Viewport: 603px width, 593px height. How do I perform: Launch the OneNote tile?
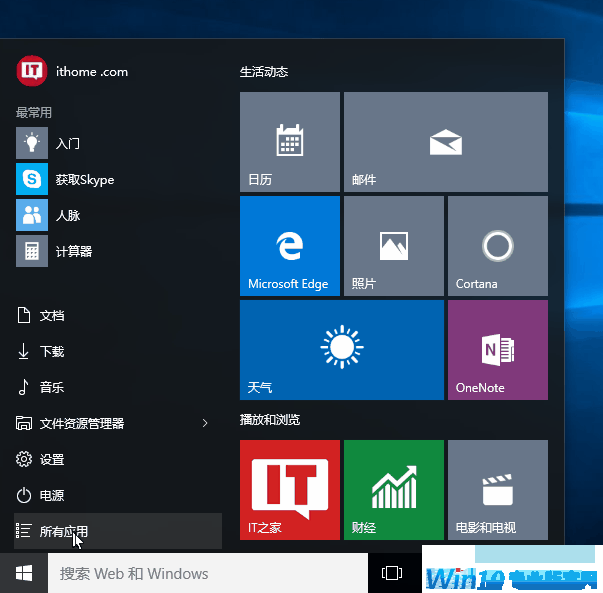(497, 350)
